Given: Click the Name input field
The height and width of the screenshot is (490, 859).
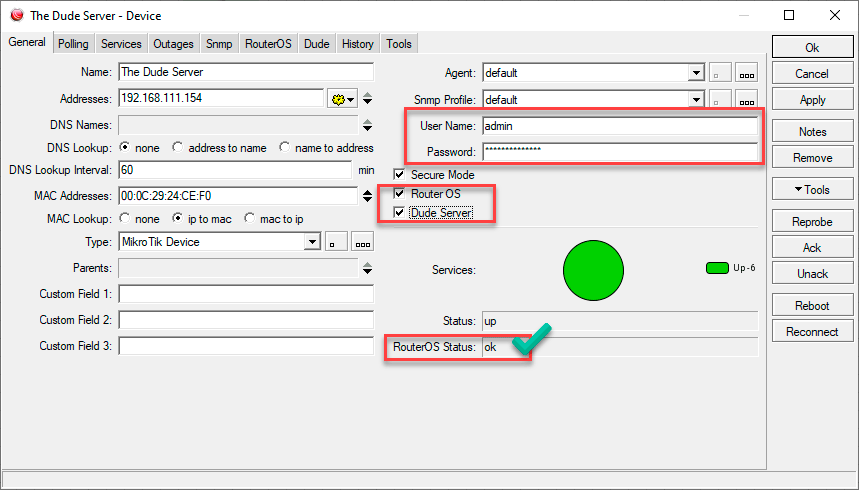Looking at the screenshot, I should (246, 72).
